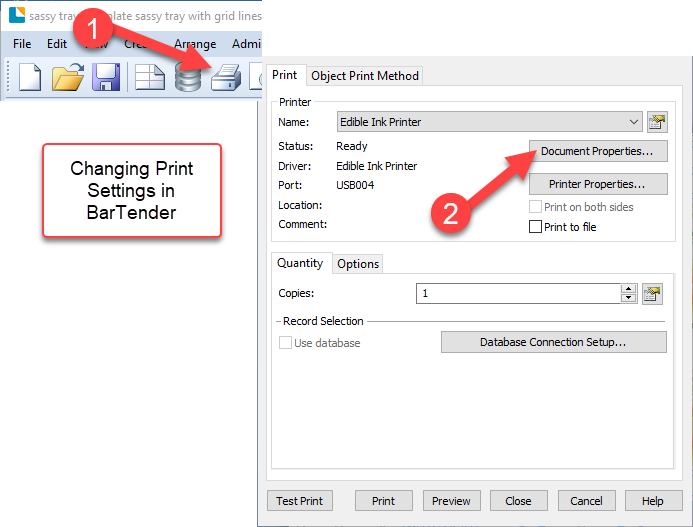The height and width of the screenshot is (527, 693).
Task: Decrease copies with the down spinner arrow
Action: 628,298
